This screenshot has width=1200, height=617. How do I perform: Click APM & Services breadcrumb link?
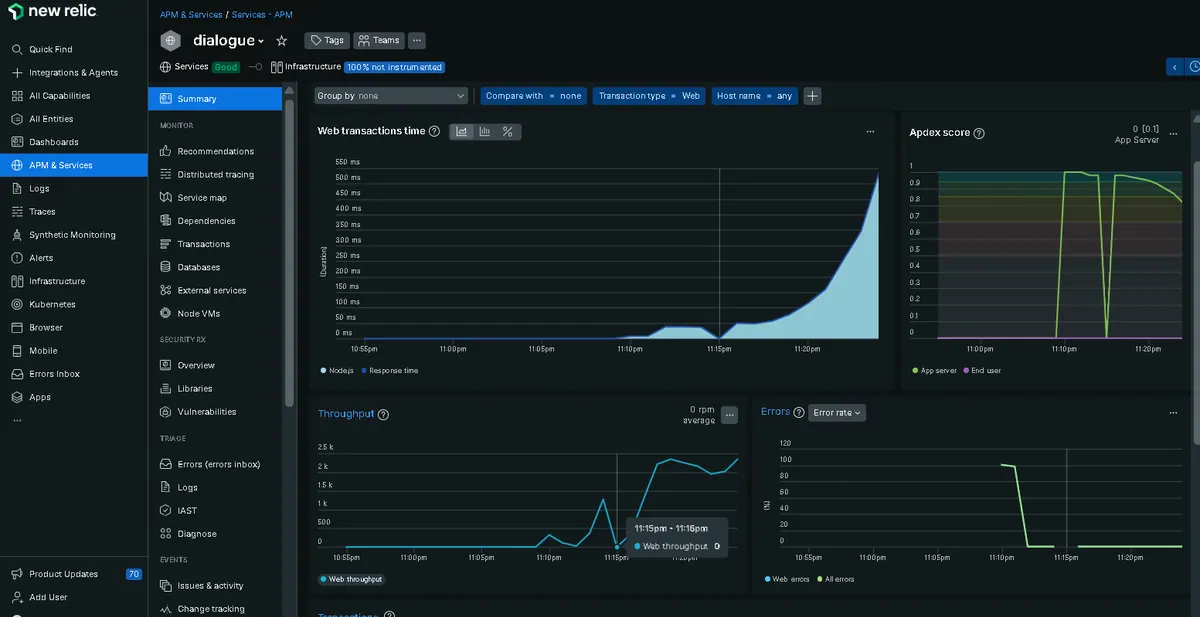[192, 15]
